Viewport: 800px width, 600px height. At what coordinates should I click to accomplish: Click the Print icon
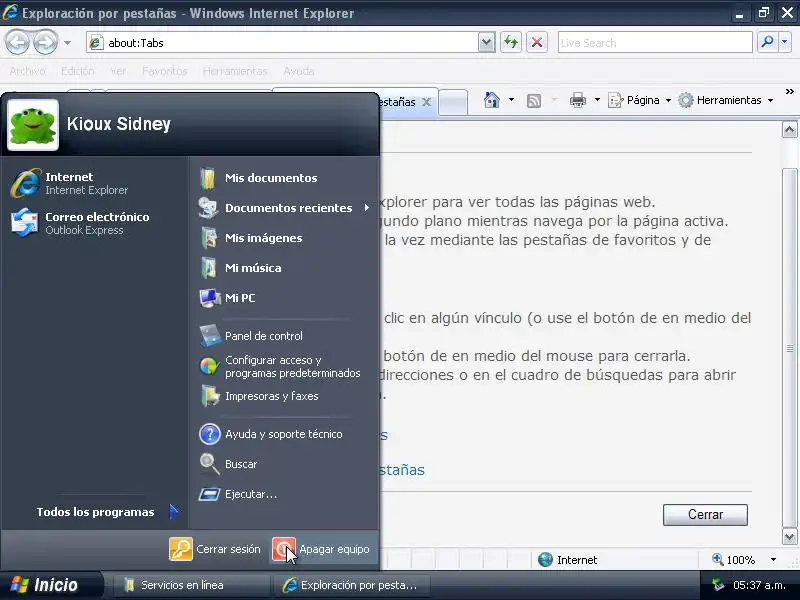pyautogui.click(x=578, y=100)
